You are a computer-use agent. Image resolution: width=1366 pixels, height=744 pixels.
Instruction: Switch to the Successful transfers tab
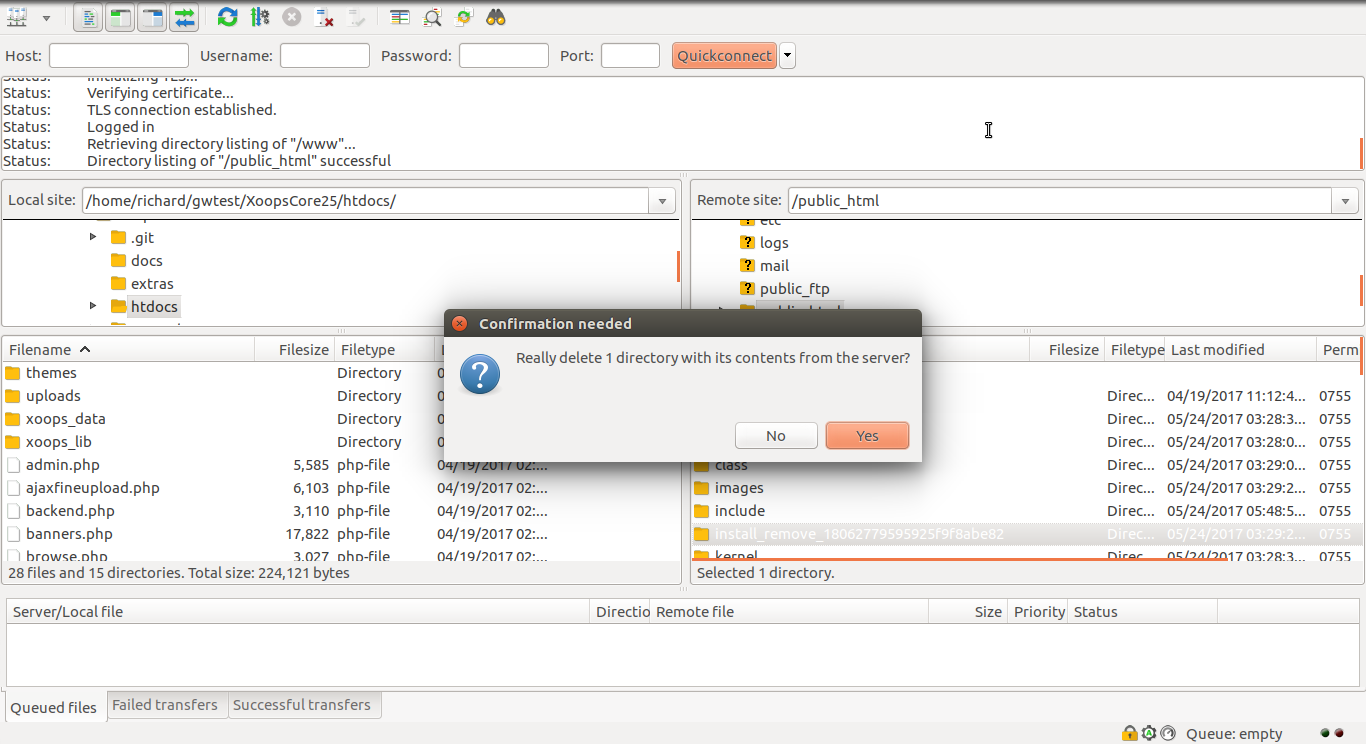tap(301, 705)
